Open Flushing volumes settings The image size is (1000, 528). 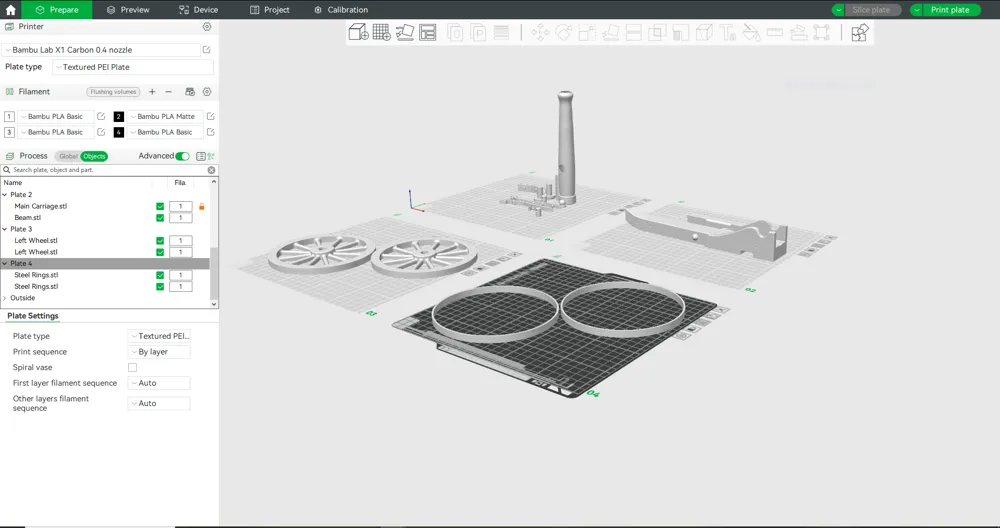click(x=114, y=92)
